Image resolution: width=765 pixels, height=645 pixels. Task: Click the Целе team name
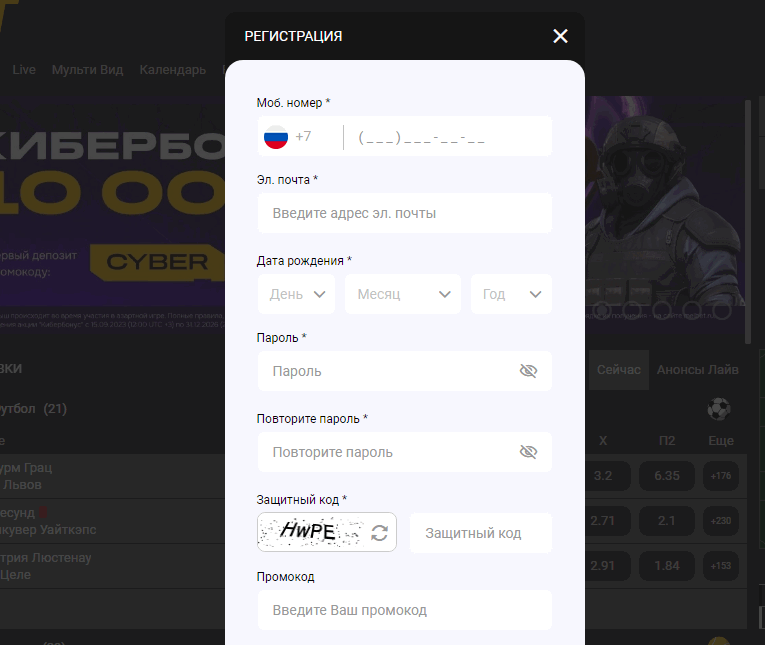(16, 575)
